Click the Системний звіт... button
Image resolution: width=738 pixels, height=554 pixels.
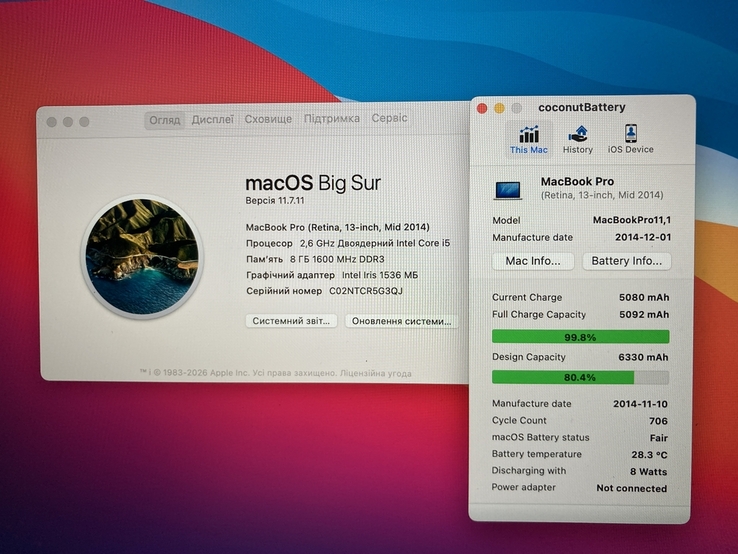291,321
